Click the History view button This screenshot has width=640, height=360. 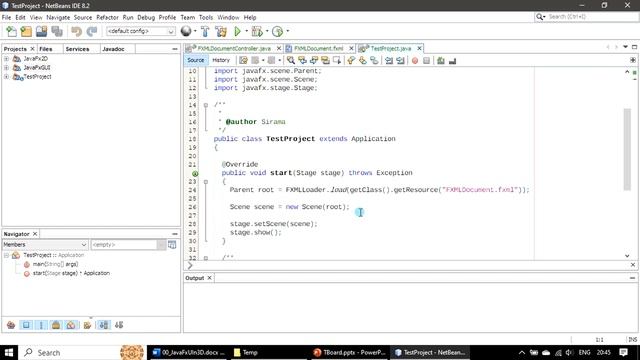tap(221, 60)
